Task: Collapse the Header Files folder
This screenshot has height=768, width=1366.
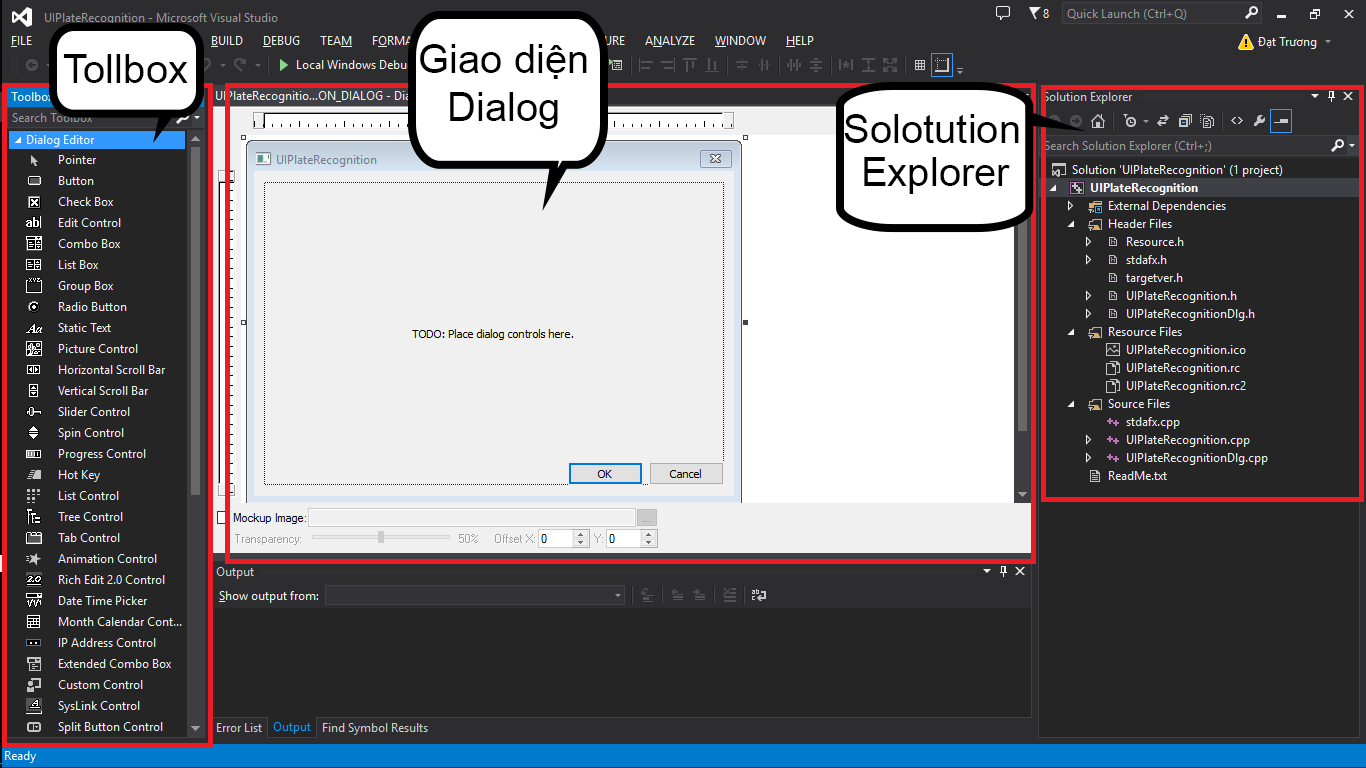Action: (1070, 224)
